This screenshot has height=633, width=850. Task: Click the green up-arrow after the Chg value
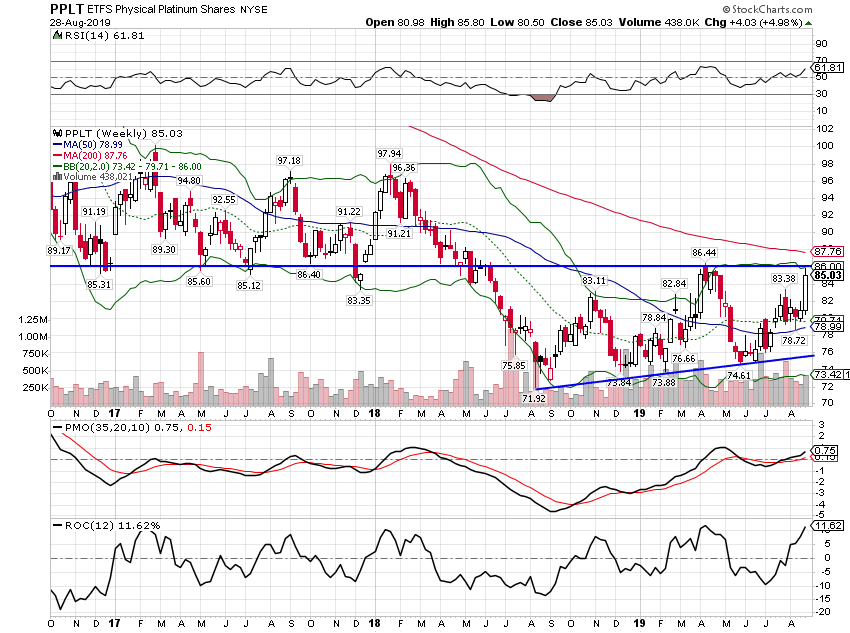click(808, 23)
